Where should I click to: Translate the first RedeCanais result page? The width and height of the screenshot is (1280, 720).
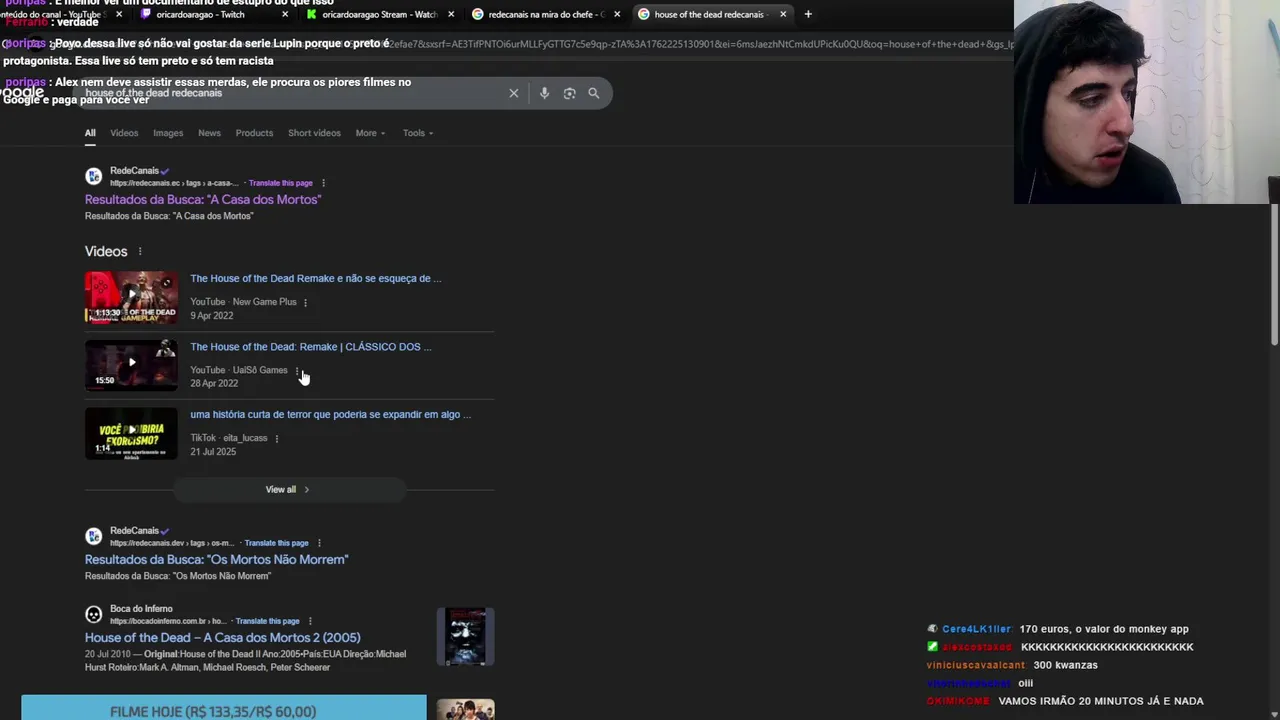pyautogui.click(x=280, y=183)
